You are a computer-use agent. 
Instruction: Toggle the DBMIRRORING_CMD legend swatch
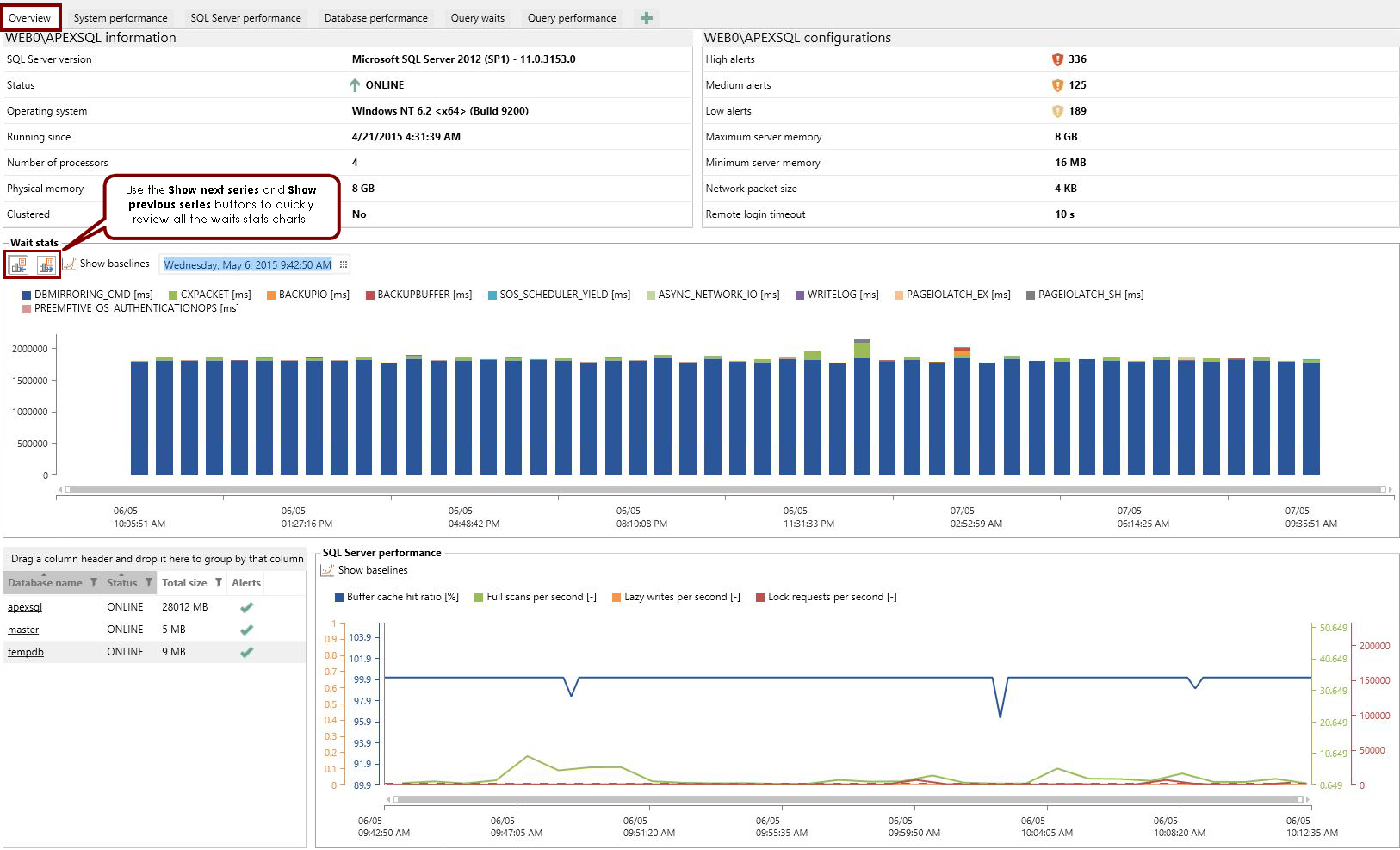pyautogui.click(x=27, y=295)
